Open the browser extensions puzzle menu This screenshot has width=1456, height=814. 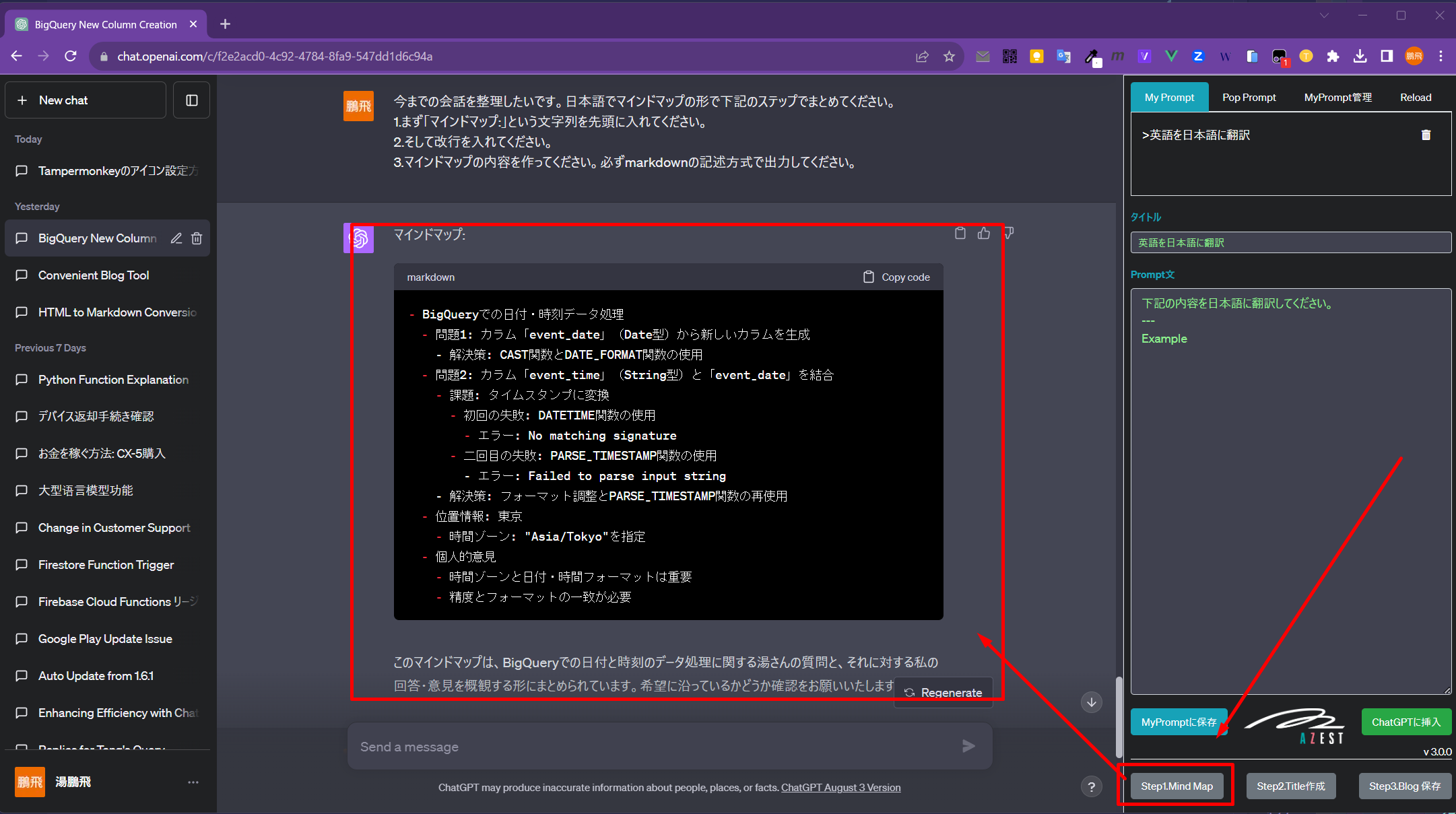(x=1333, y=57)
